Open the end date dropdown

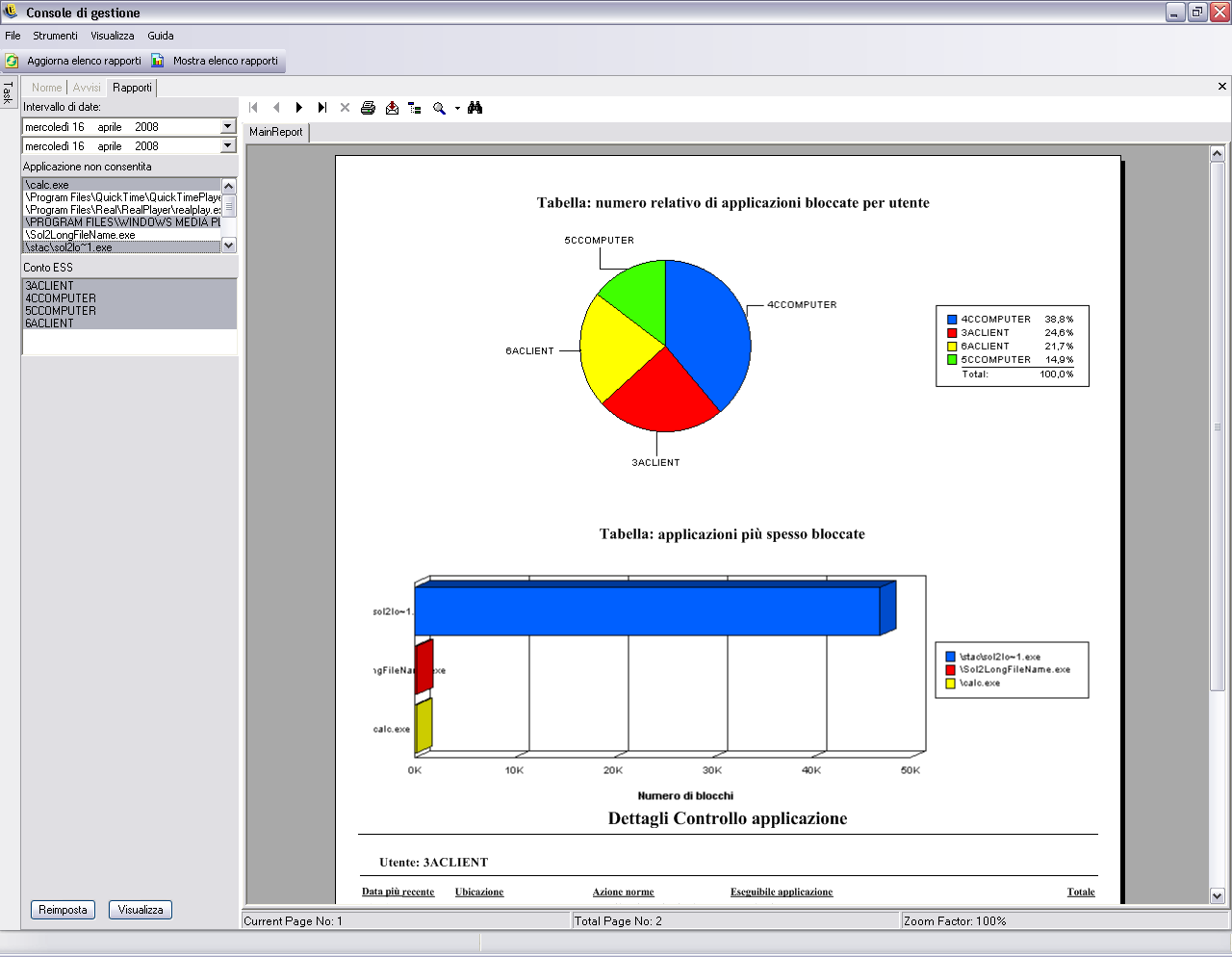click(228, 145)
